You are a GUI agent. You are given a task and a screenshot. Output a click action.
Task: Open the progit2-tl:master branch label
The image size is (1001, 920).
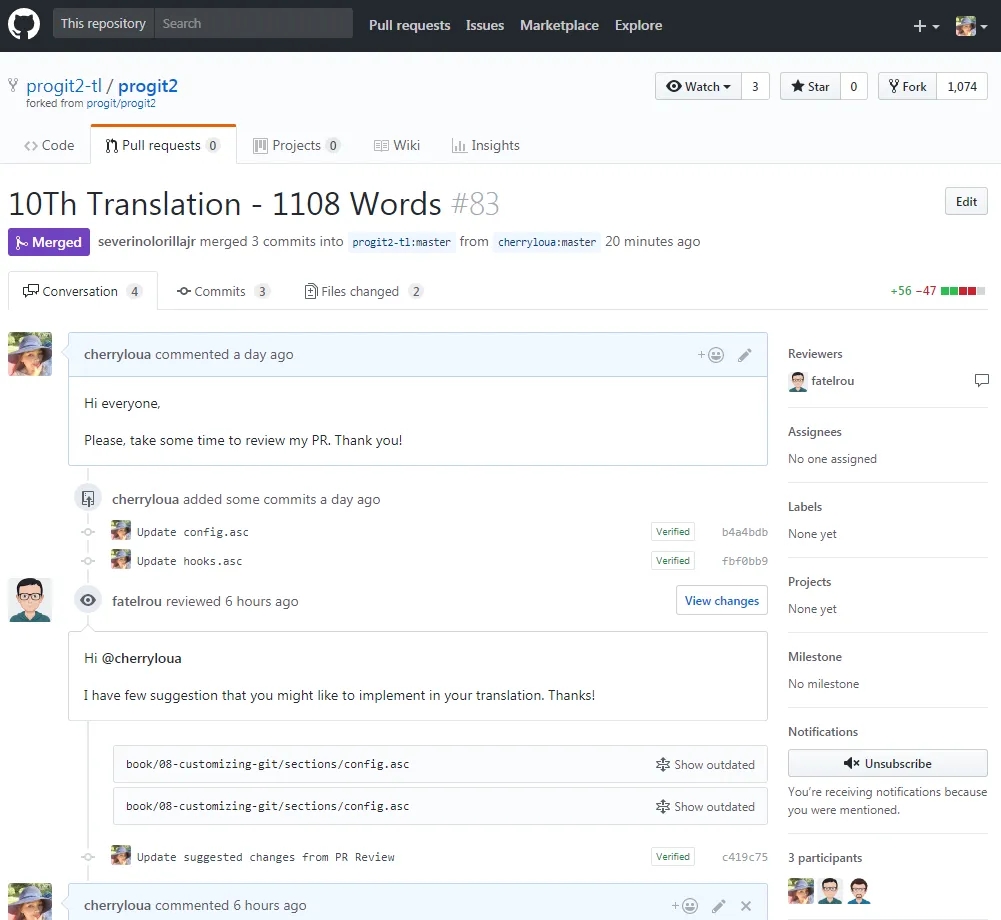[402, 242]
